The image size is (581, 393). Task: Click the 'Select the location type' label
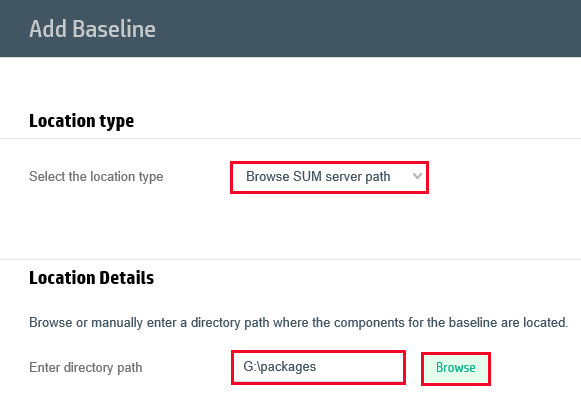(96, 177)
